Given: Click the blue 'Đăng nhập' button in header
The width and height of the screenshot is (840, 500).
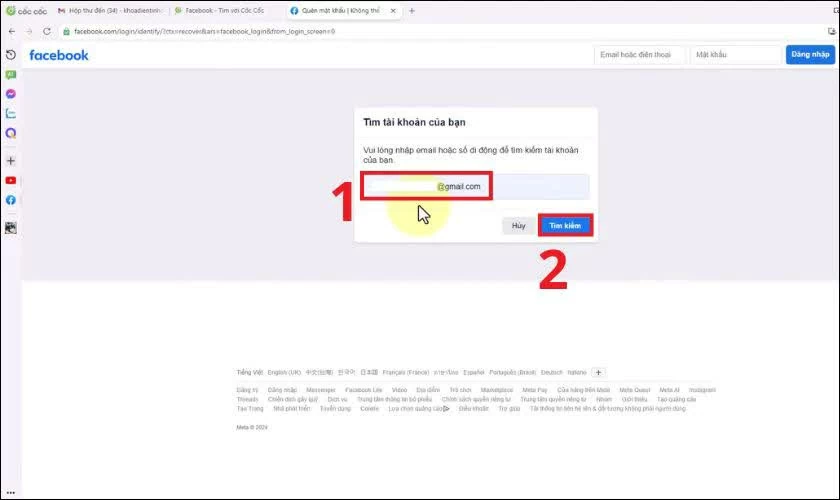Looking at the screenshot, I should [809, 55].
